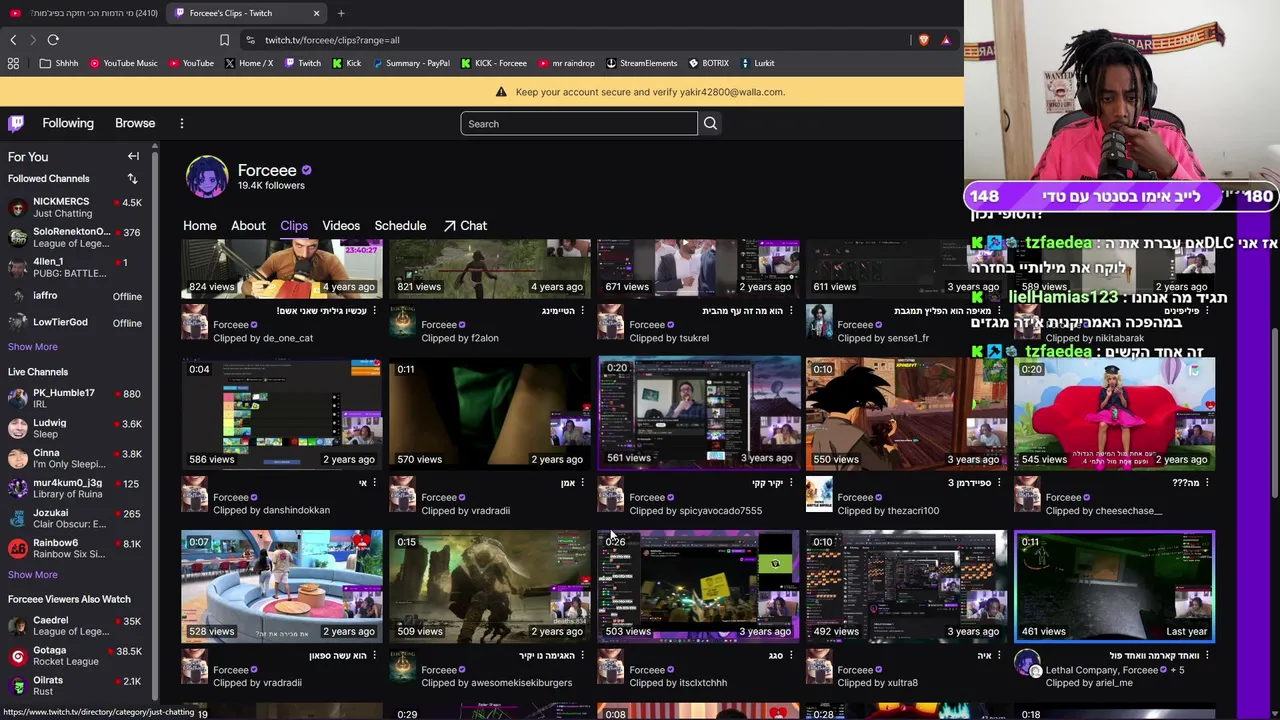Switch to the channel Home tab
This screenshot has width=1280, height=720.
click(x=200, y=226)
